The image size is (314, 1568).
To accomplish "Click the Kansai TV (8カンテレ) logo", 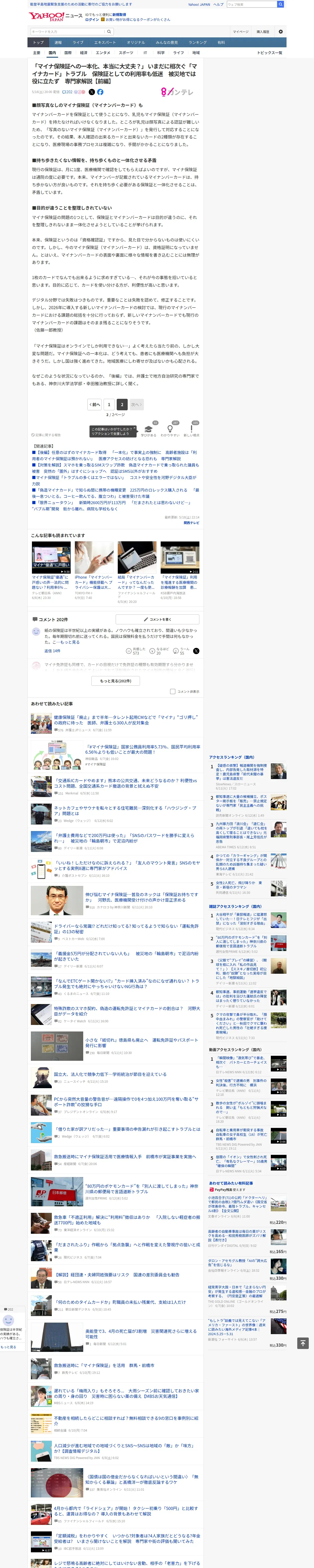I will click(x=177, y=92).
